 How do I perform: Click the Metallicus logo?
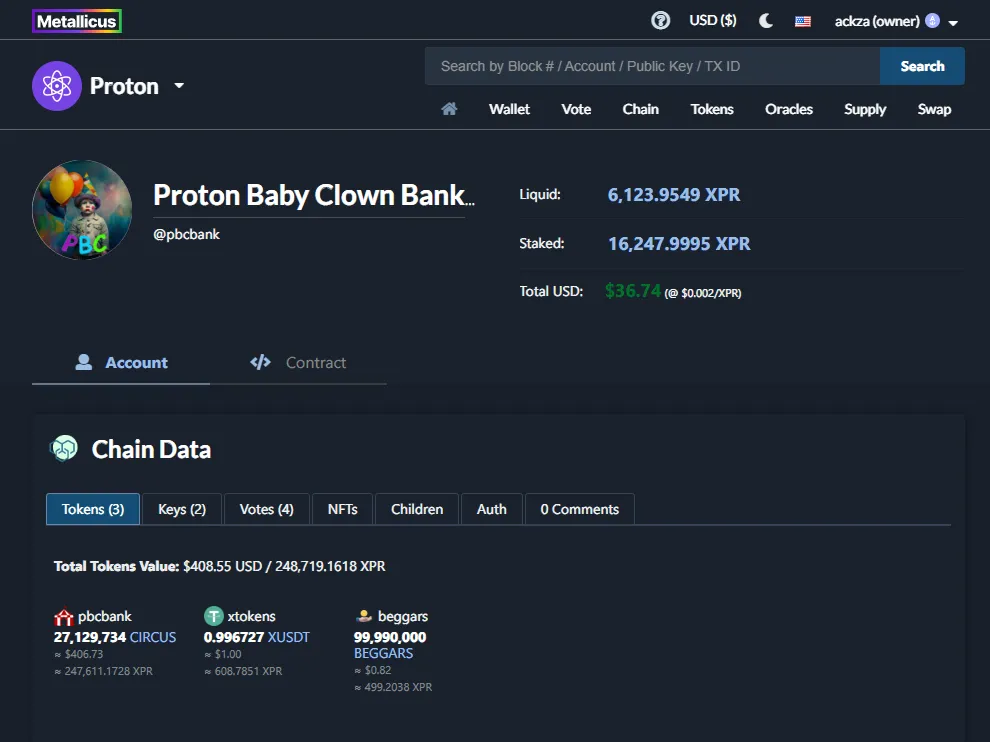click(76, 21)
